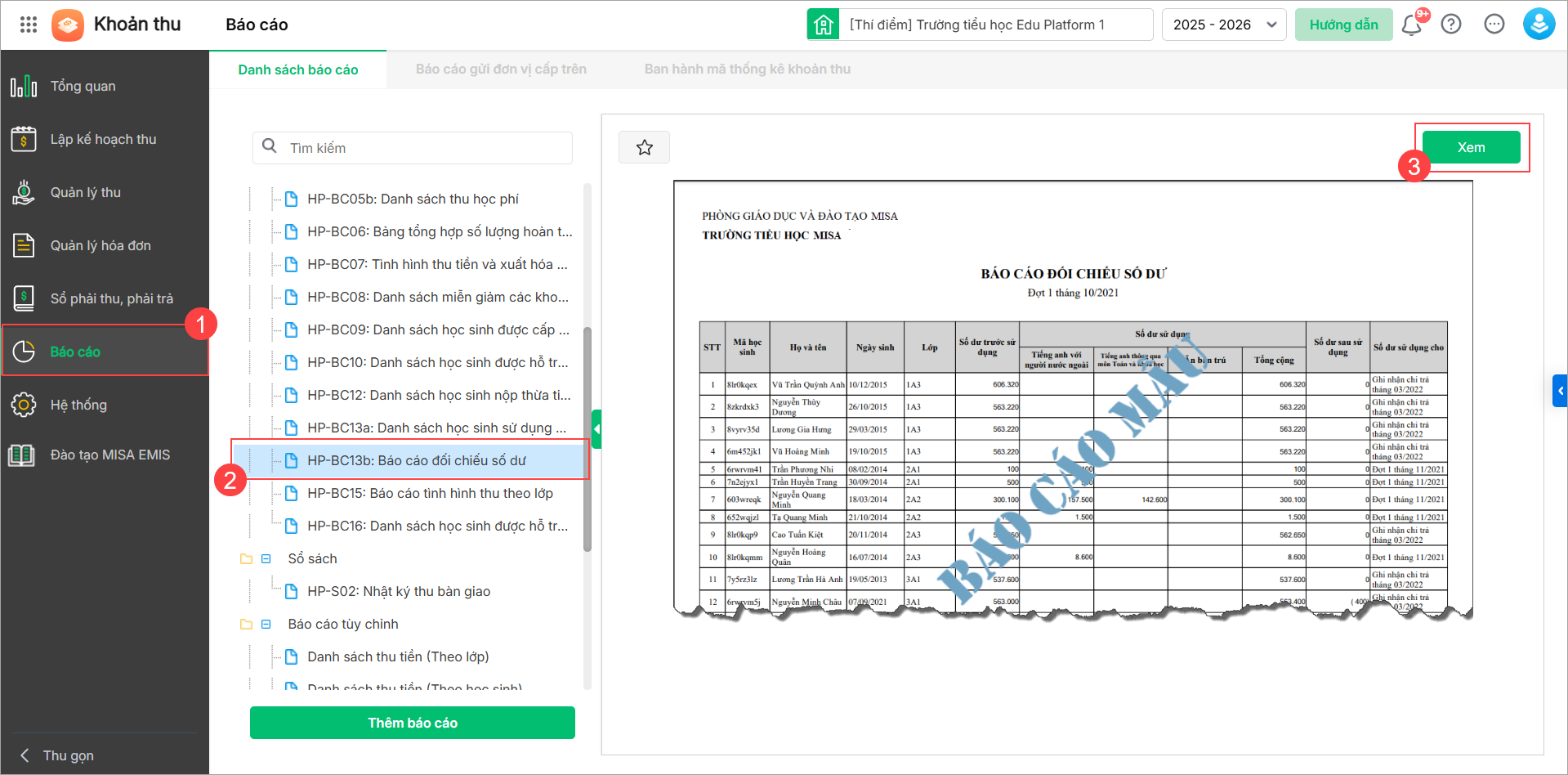
Task: Open Tổng quan in the sidebar
Action: point(105,86)
